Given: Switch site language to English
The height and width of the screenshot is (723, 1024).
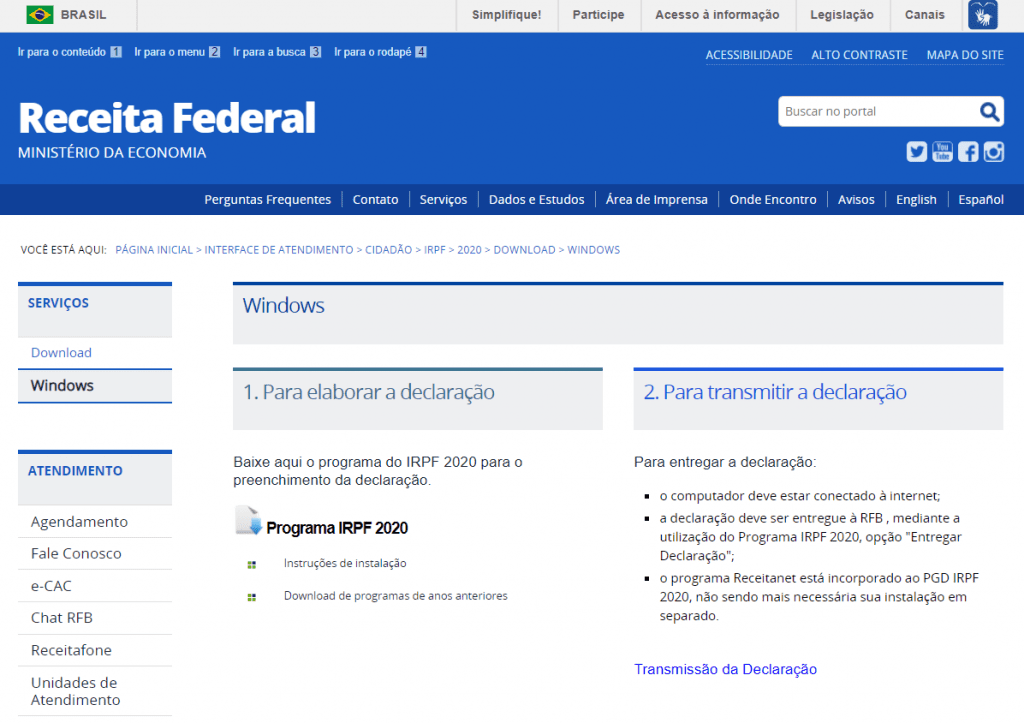Looking at the screenshot, I should [916, 200].
